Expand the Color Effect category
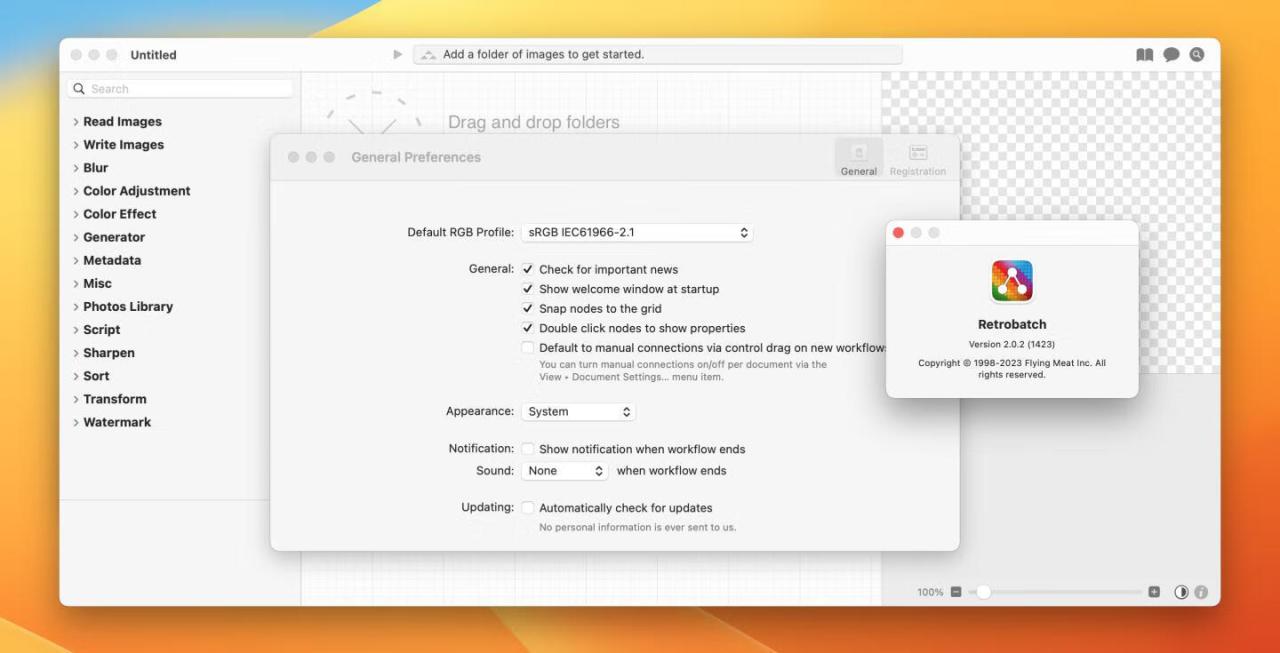The height and width of the screenshot is (653, 1280). (x=76, y=214)
